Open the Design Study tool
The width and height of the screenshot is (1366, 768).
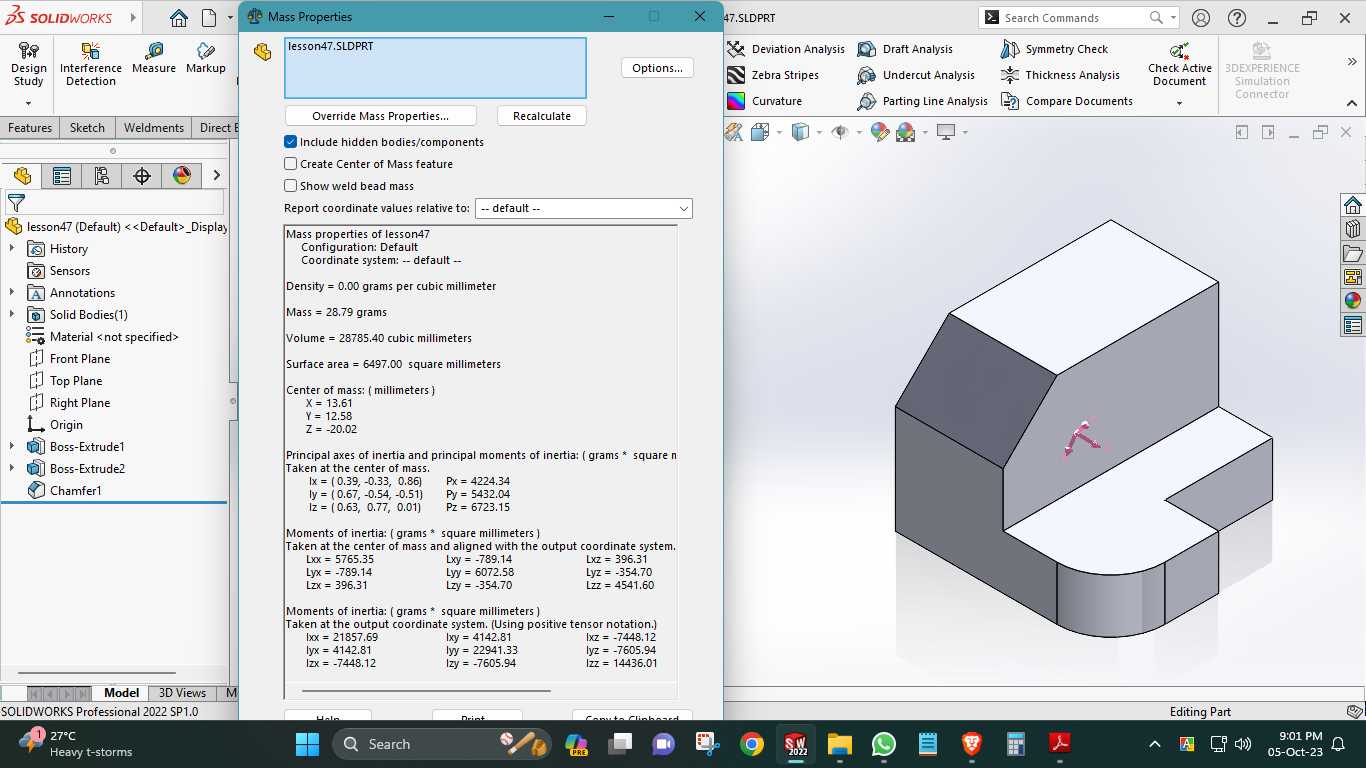point(29,64)
